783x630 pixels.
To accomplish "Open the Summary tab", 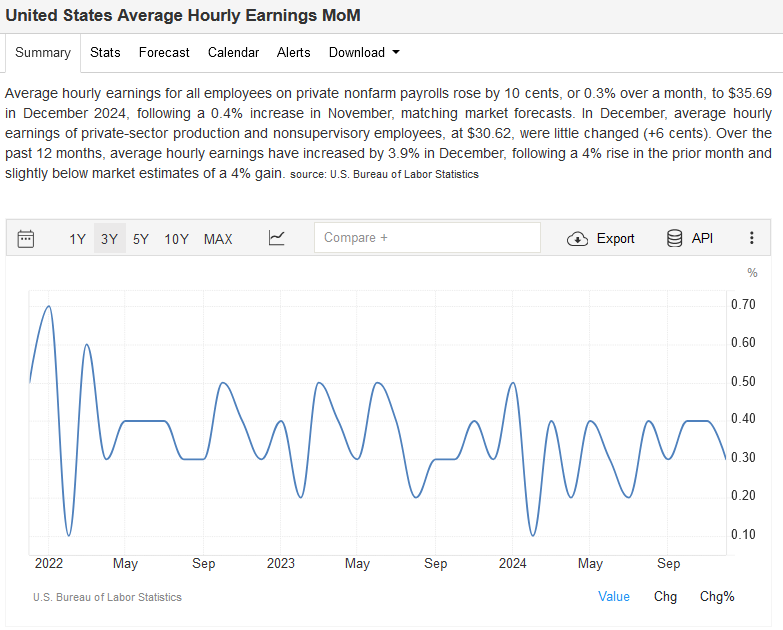I will (43, 52).
